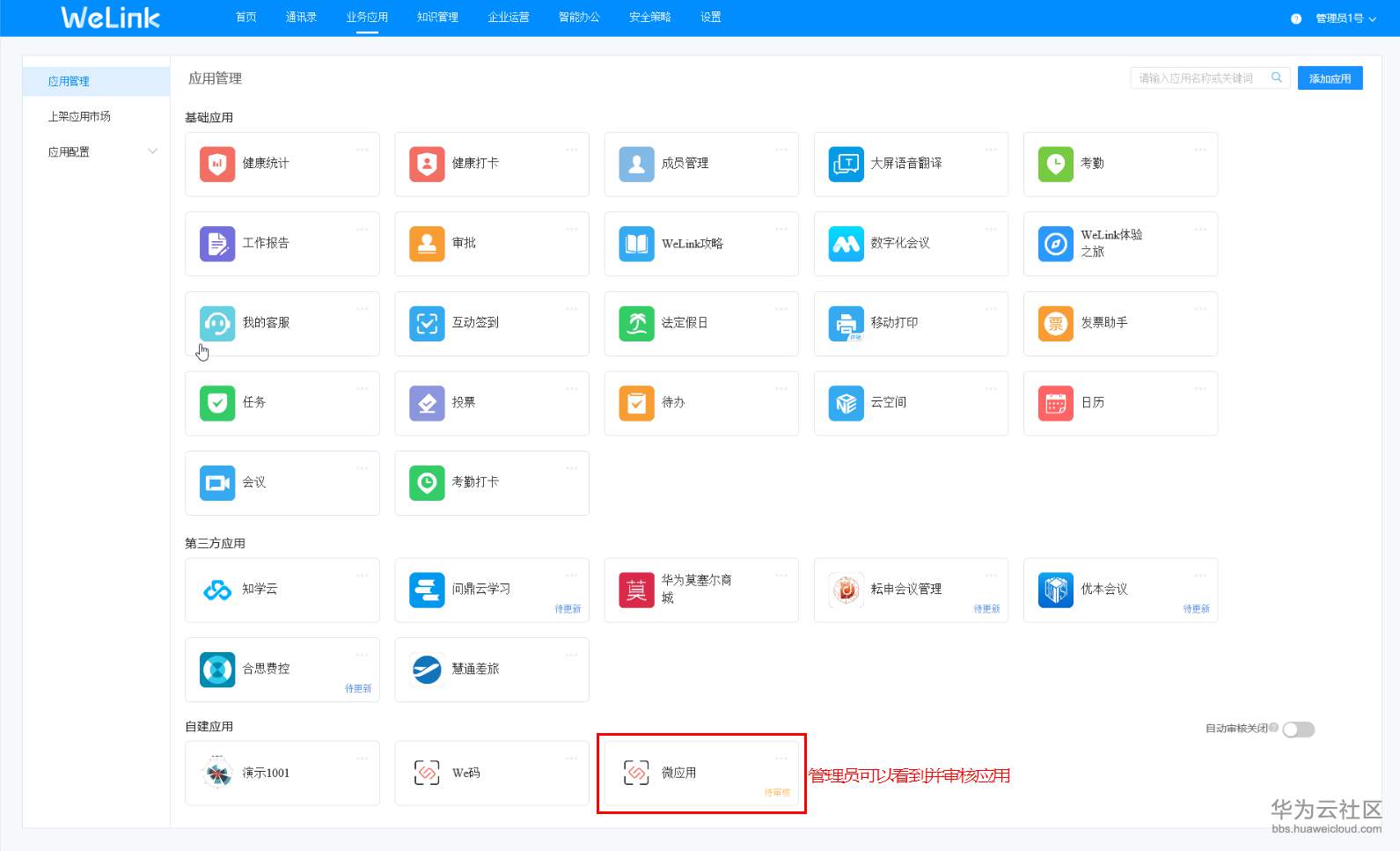Open the orange 待办 checklist icon
Image resolution: width=1400 pixels, height=851 pixels.
(636, 403)
